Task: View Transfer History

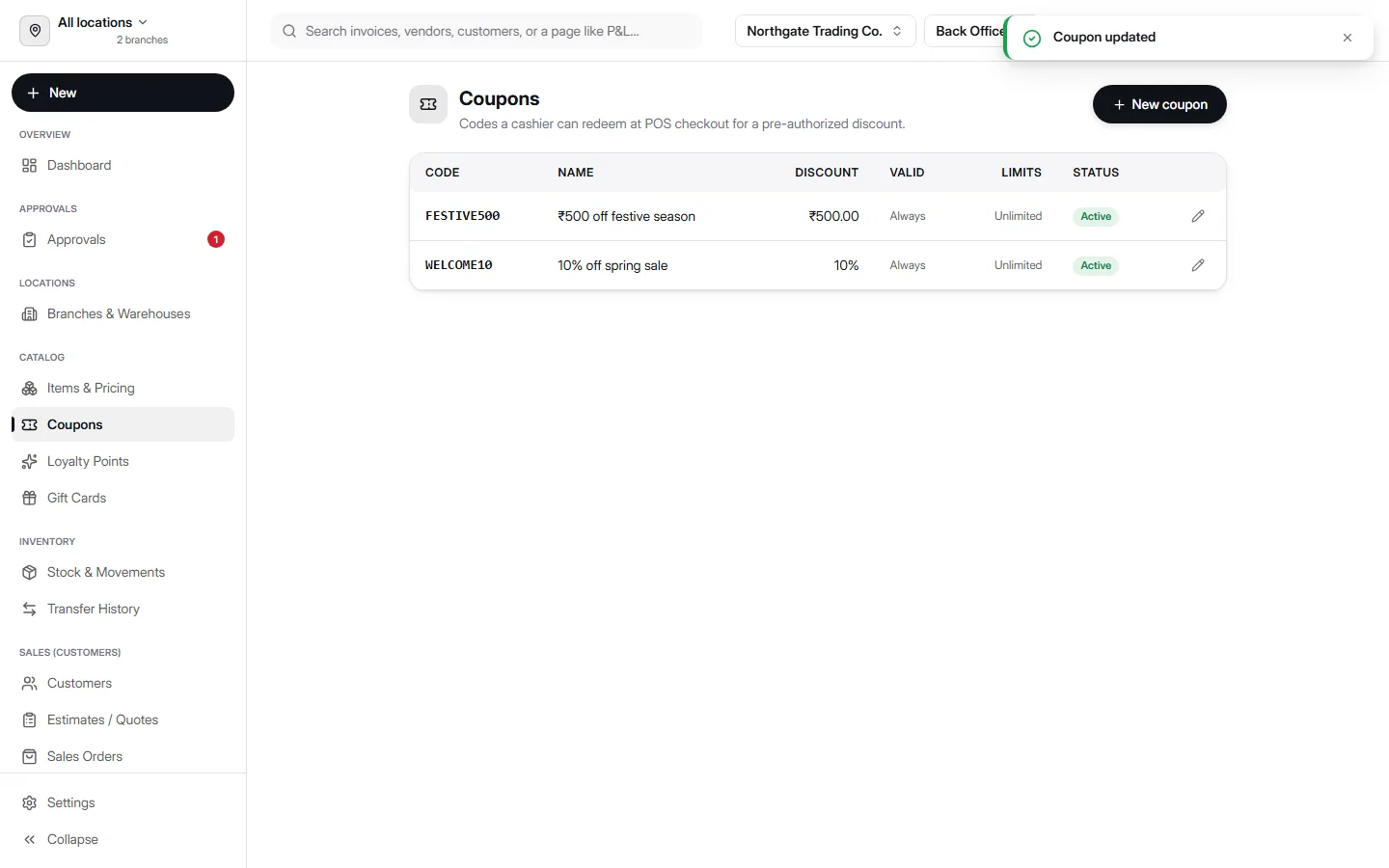Action: [x=123, y=609]
